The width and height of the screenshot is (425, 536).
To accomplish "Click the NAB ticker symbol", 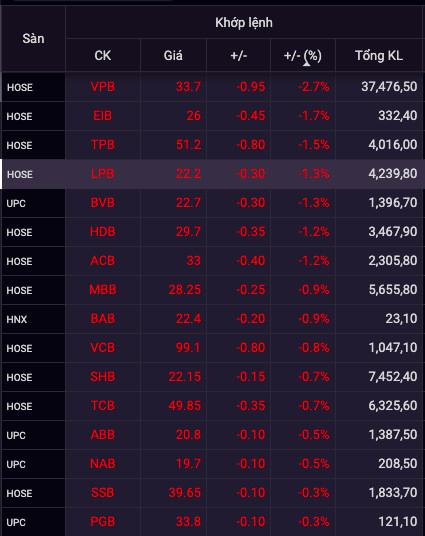I will click(103, 464).
